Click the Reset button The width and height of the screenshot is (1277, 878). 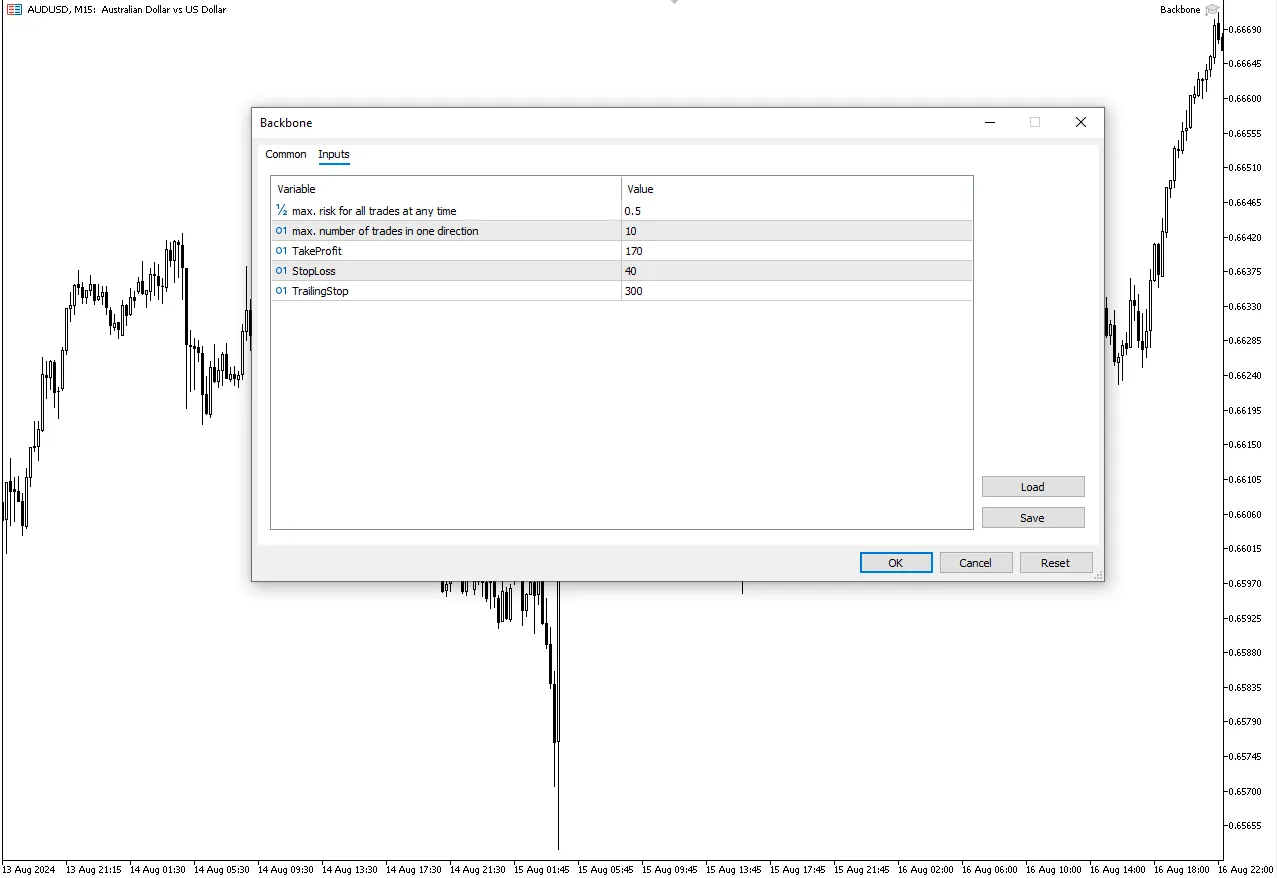click(x=1056, y=563)
